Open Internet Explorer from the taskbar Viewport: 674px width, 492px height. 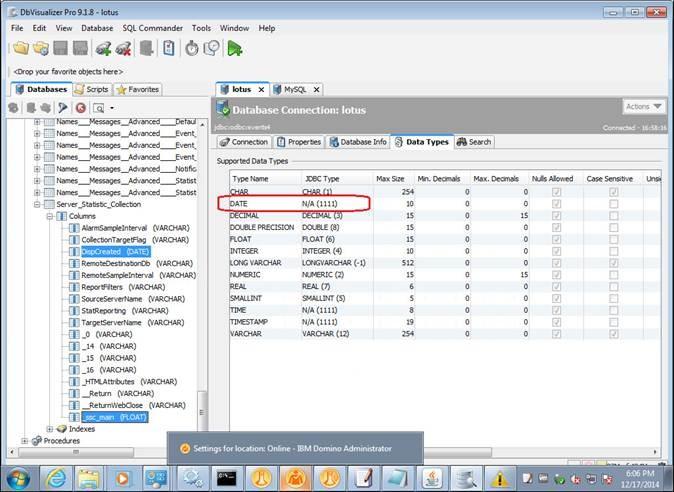pyautogui.click(x=56, y=478)
